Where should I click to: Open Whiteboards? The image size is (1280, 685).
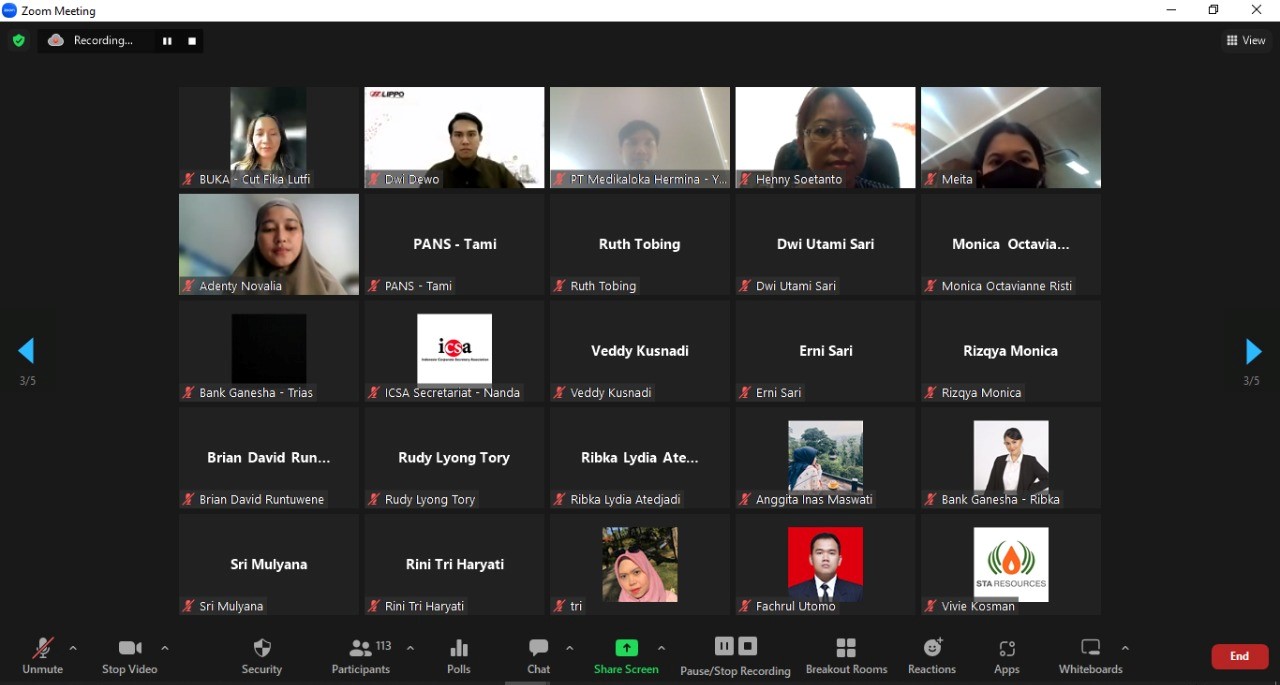pyautogui.click(x=1090, y=655)
